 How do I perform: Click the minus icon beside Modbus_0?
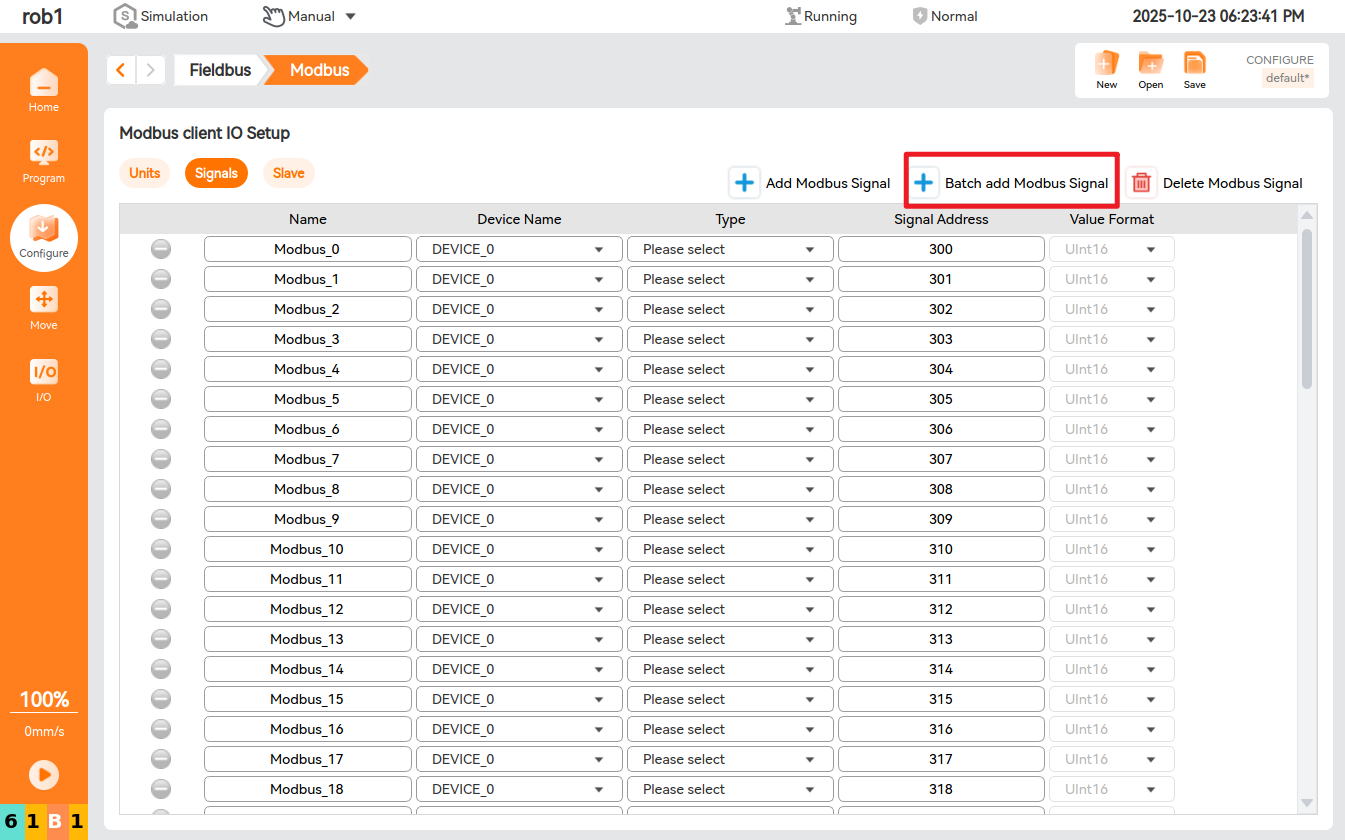(x=161, y=249)
